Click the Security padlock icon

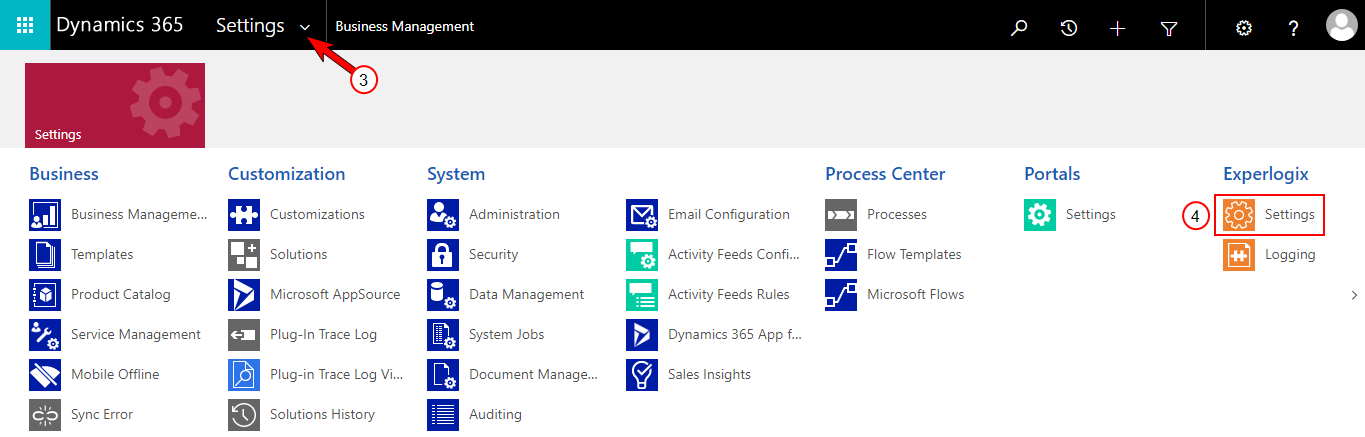443,255
